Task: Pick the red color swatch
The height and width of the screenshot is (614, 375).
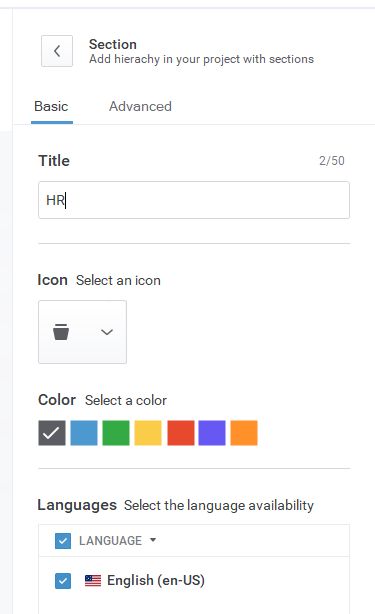Action: (x=181, y=433)
